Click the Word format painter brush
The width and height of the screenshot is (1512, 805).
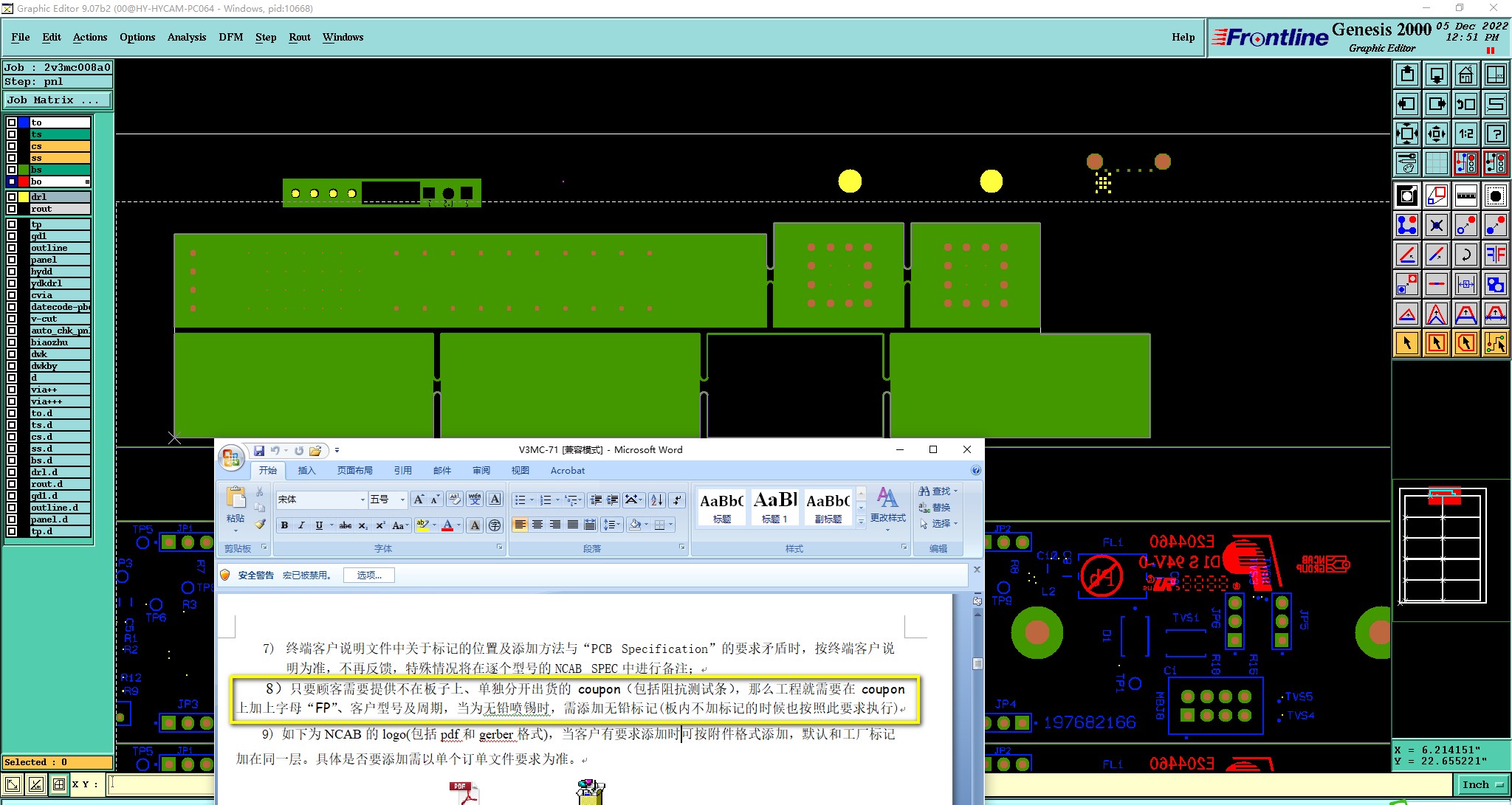[x=260, y=524]
